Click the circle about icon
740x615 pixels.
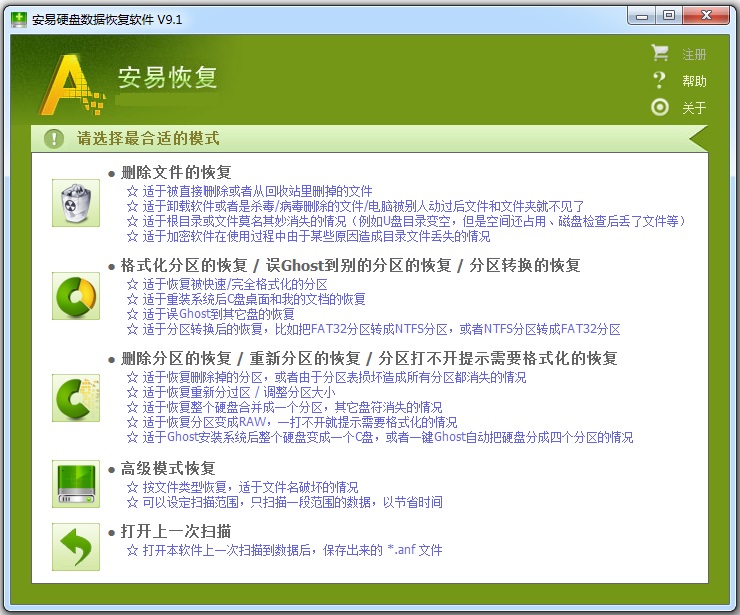click(x=659, y=107)
